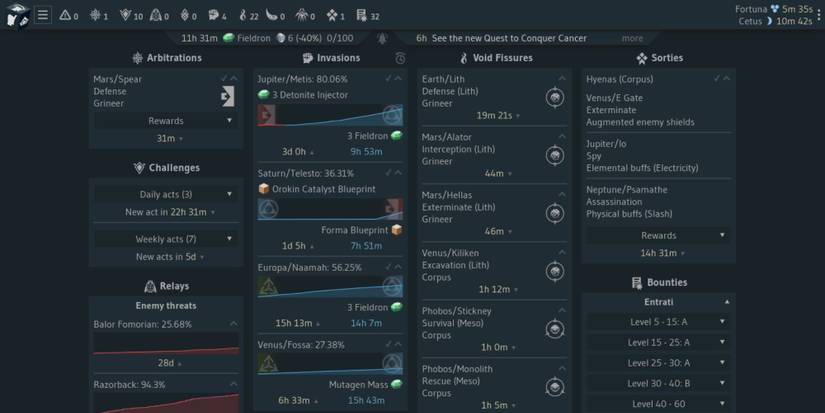The width and height of the screenshot is (825, 413).
Task: Click the Bounties section heading
Action: (659, 283)
